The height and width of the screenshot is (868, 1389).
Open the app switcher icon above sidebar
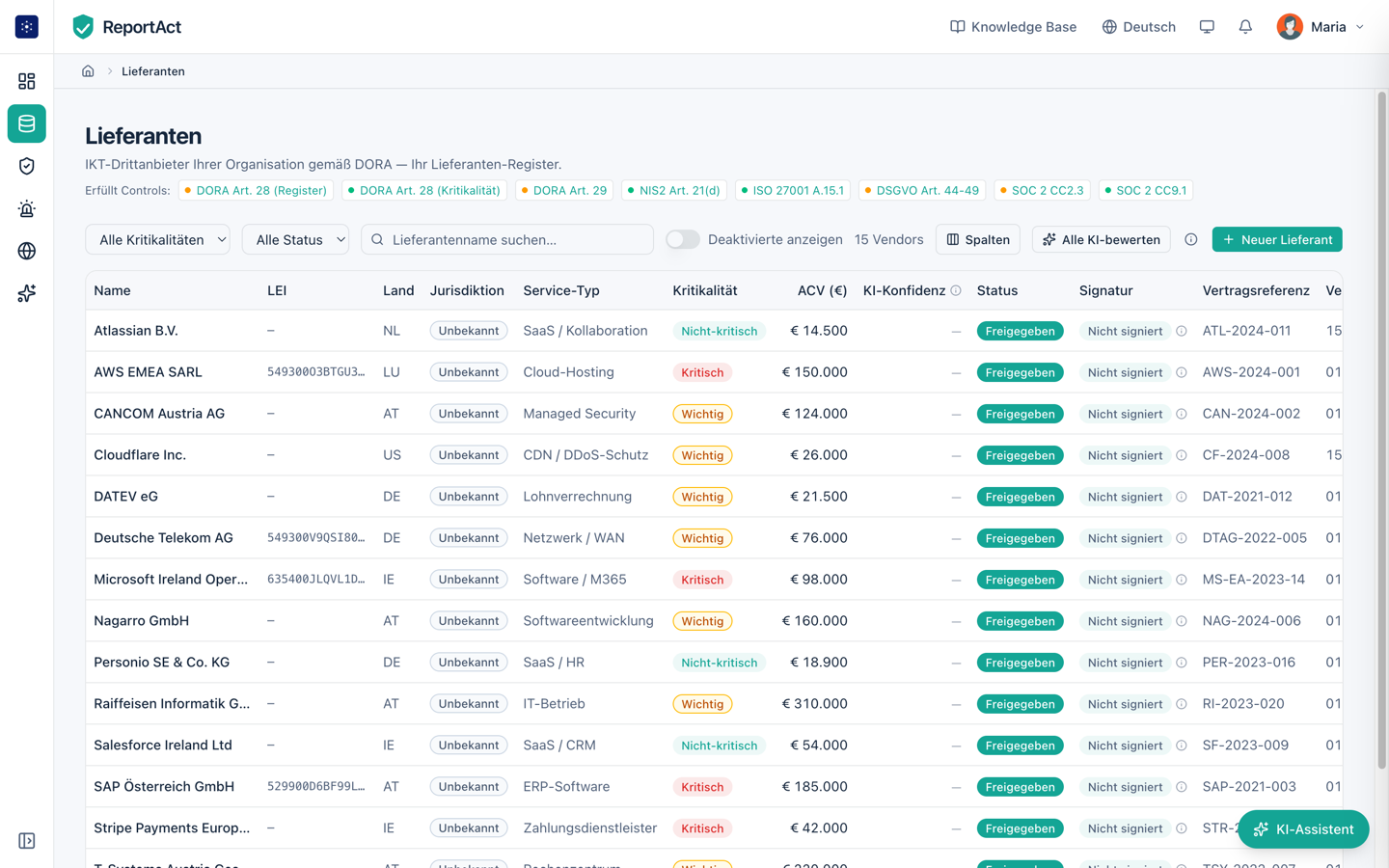[x=27, y=27]
